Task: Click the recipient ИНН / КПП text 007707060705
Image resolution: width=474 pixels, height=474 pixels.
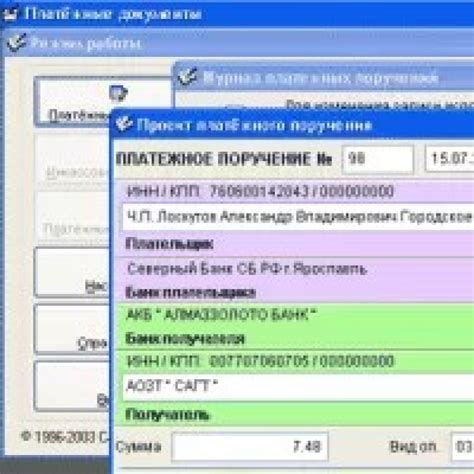Action: pyautogui.click(x=260, y=361)
